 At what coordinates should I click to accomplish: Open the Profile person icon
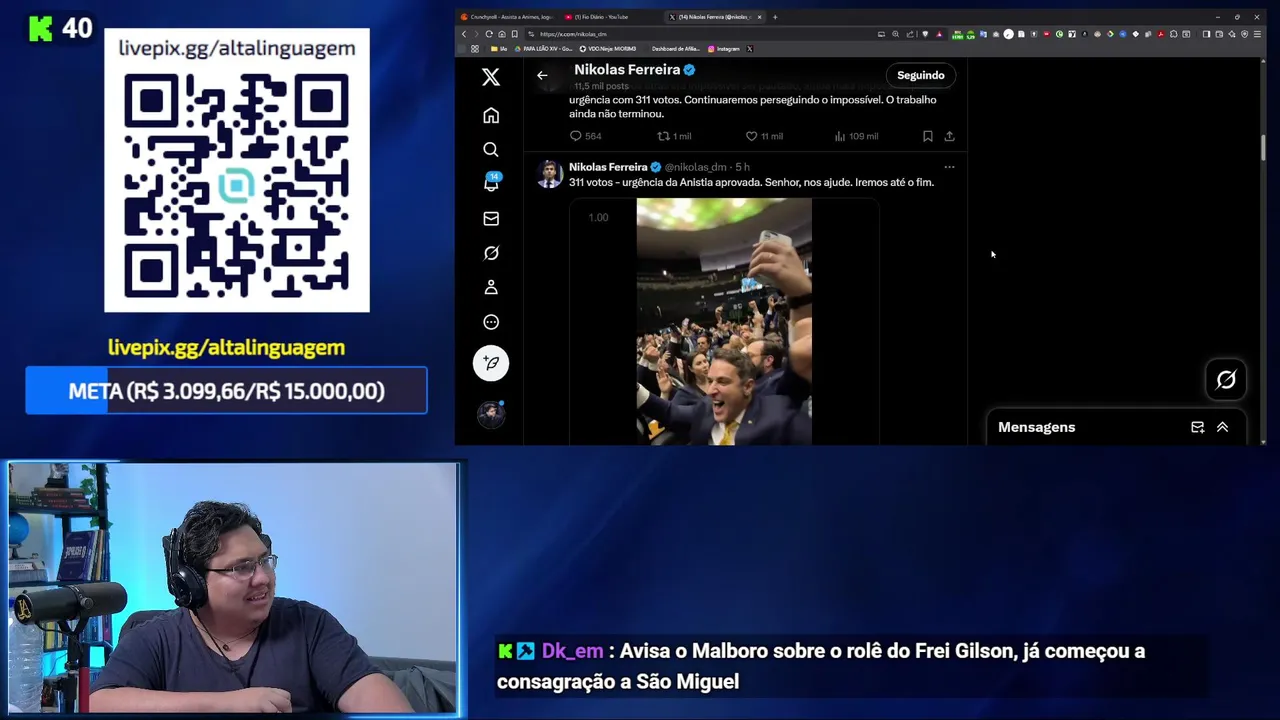(x=490, y=287)
